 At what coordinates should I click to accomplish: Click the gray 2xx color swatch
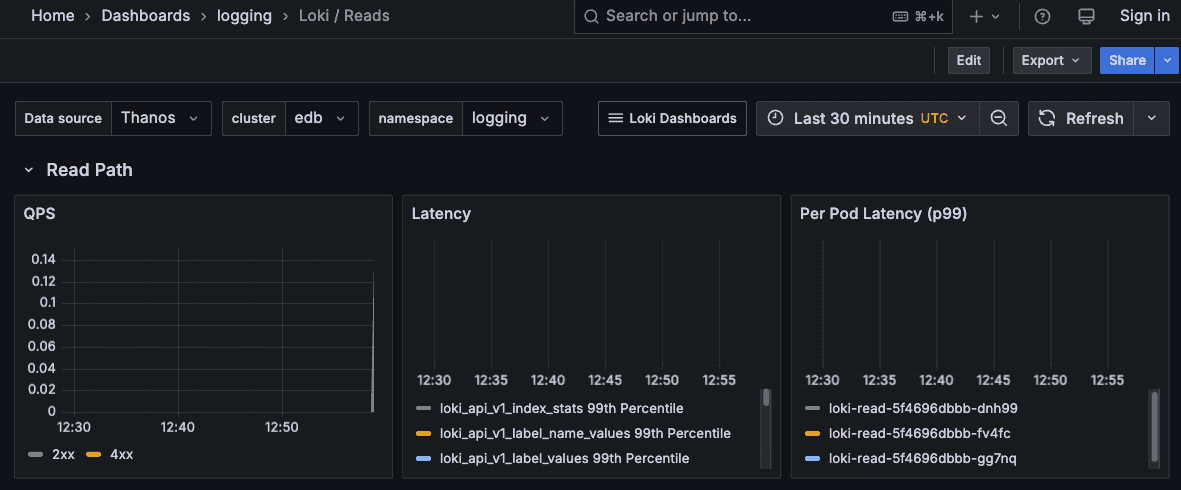click(x=35, y=455)
